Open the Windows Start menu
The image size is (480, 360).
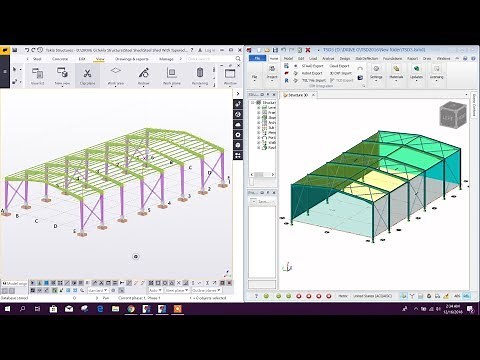[7, 309]
